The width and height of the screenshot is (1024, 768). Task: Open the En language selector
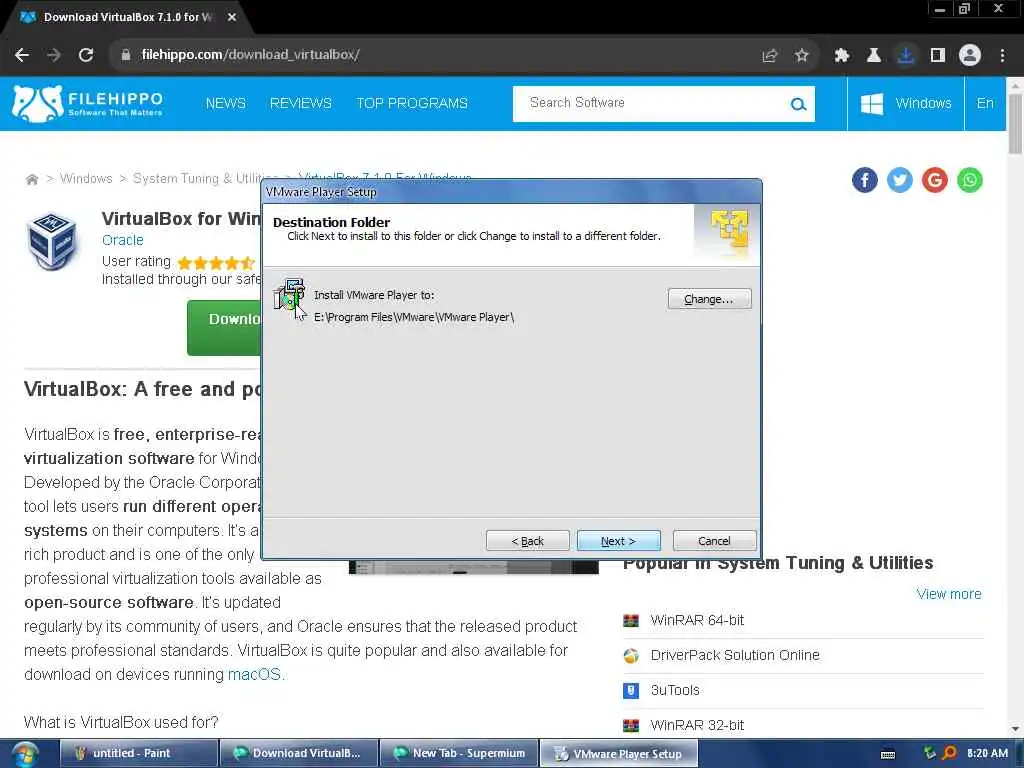point(985,103)
